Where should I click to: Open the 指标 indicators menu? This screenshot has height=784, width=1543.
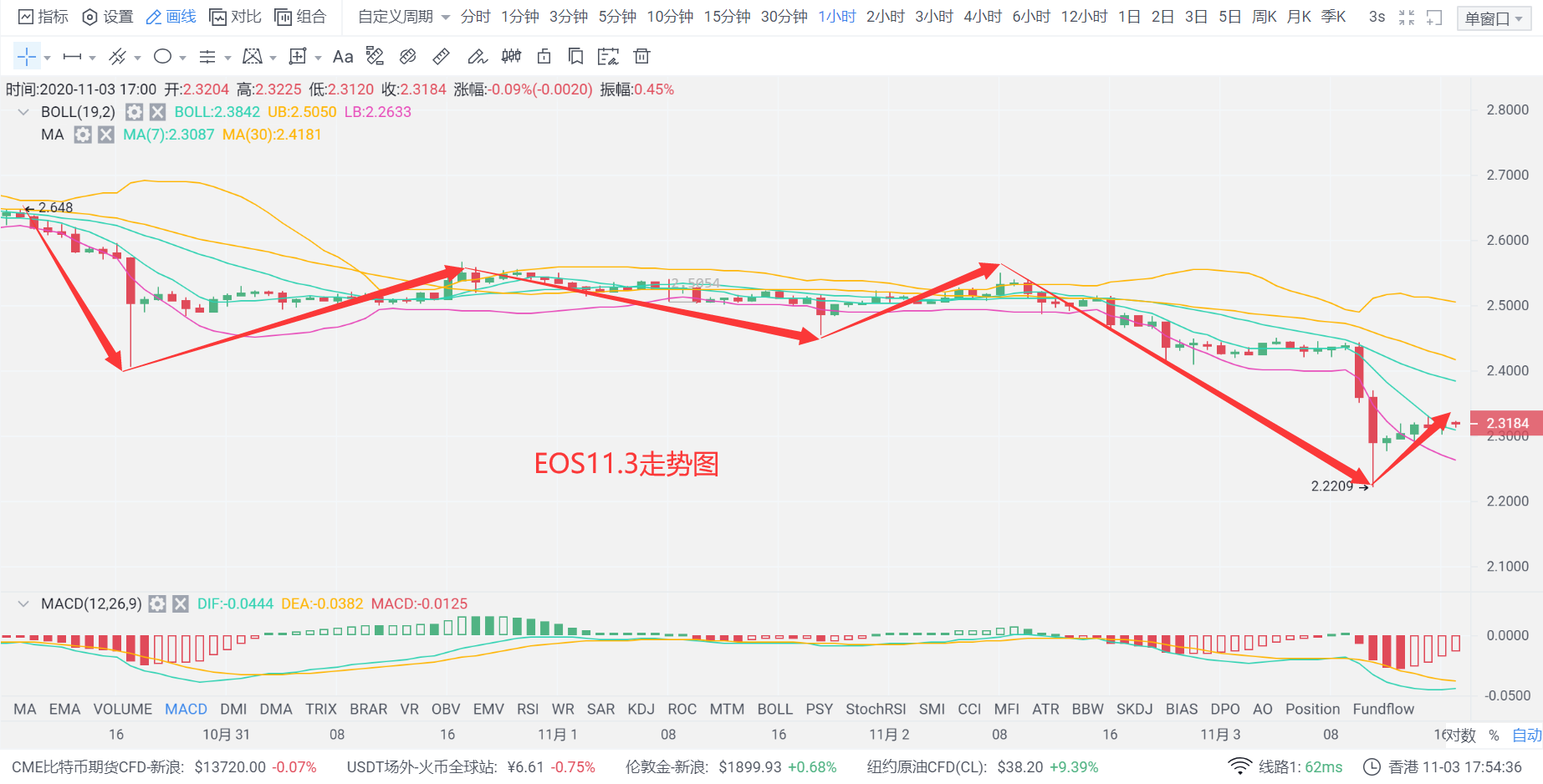click(x=43, y=17)
